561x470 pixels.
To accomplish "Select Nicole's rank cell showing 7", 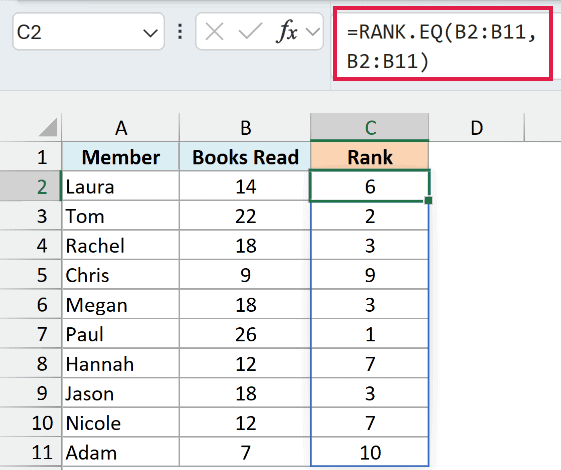I will (x=370, y=423).
